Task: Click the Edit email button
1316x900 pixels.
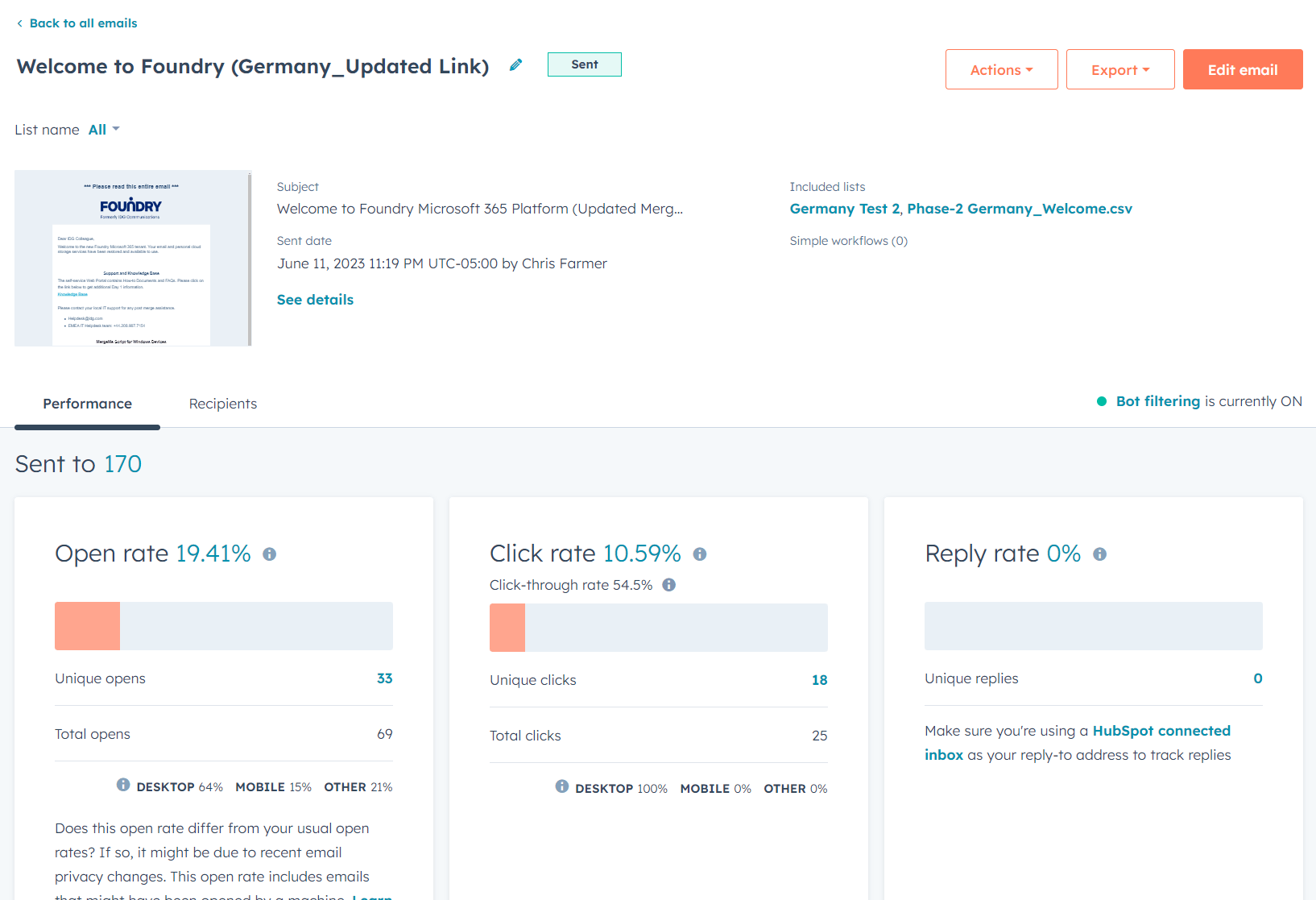Action: click(x=1243, y=69)
